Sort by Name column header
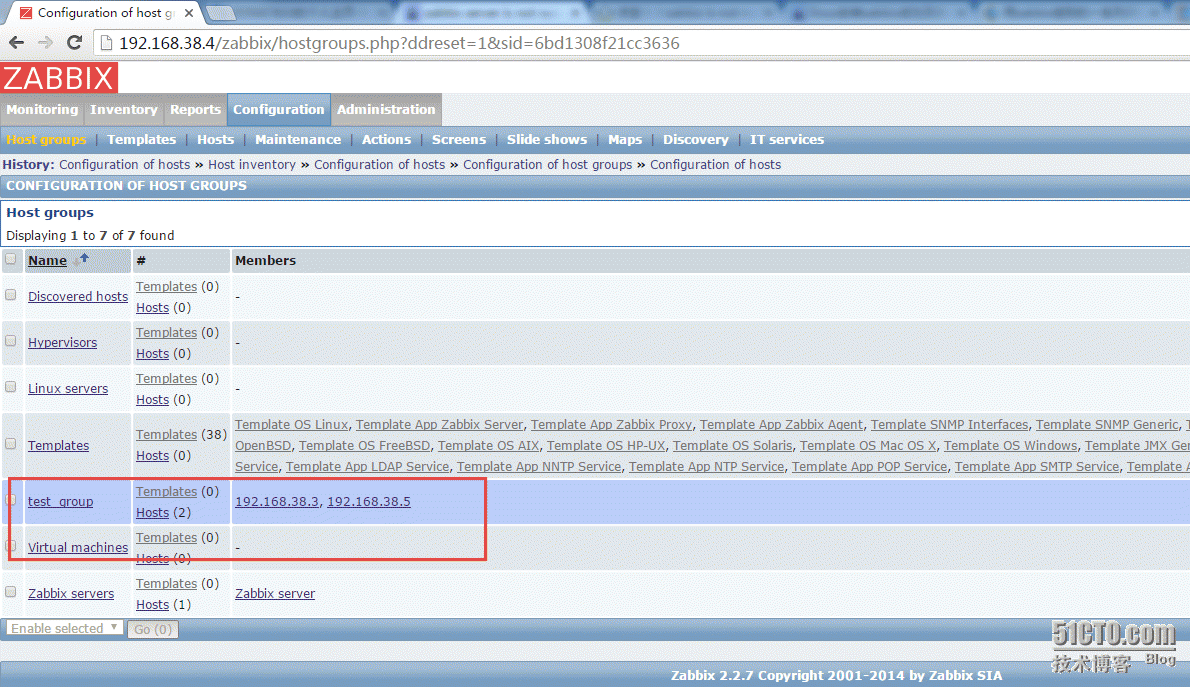 click(x=47, y=260)
